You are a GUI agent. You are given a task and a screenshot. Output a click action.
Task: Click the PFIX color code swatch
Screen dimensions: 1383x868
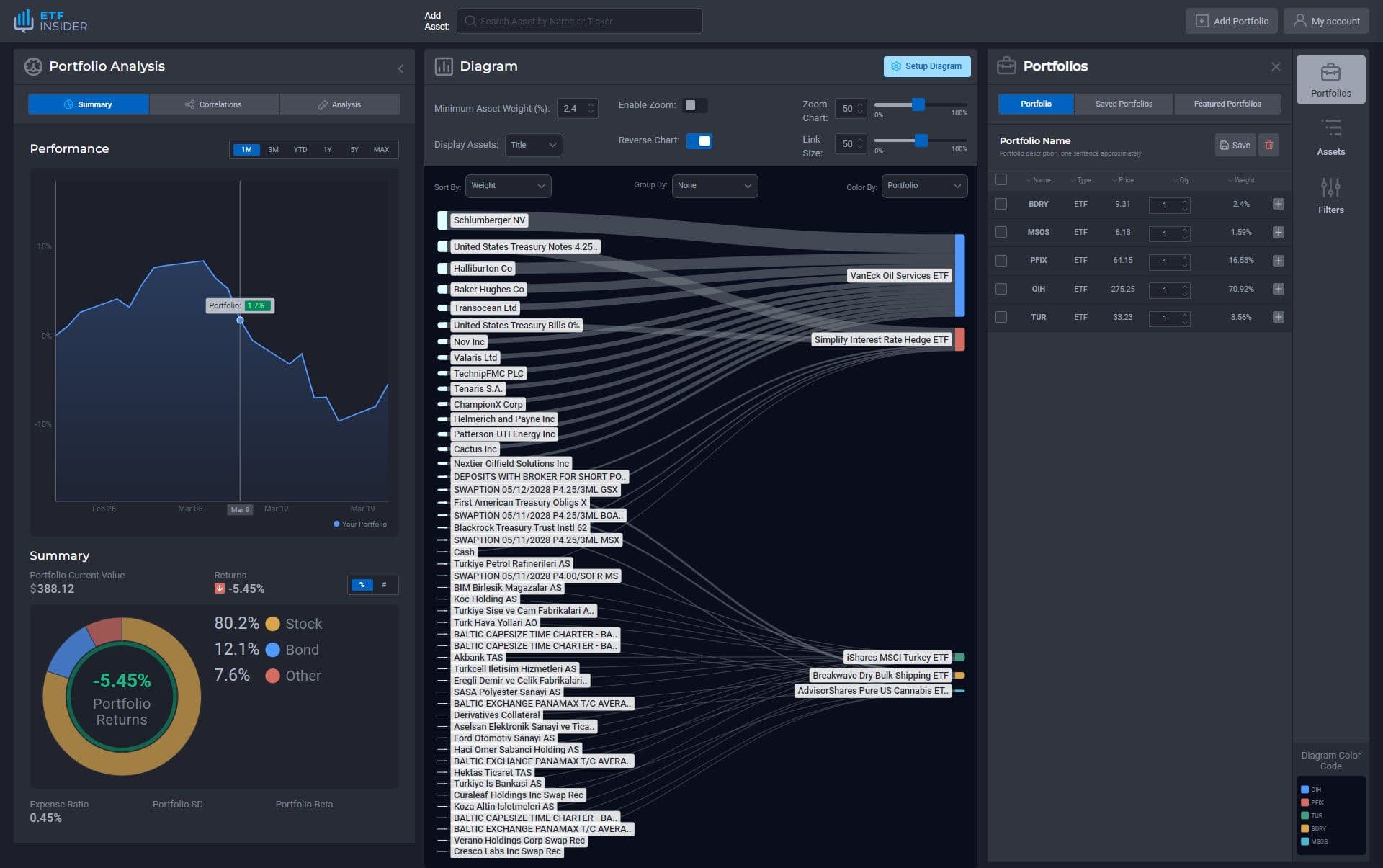1304,802
